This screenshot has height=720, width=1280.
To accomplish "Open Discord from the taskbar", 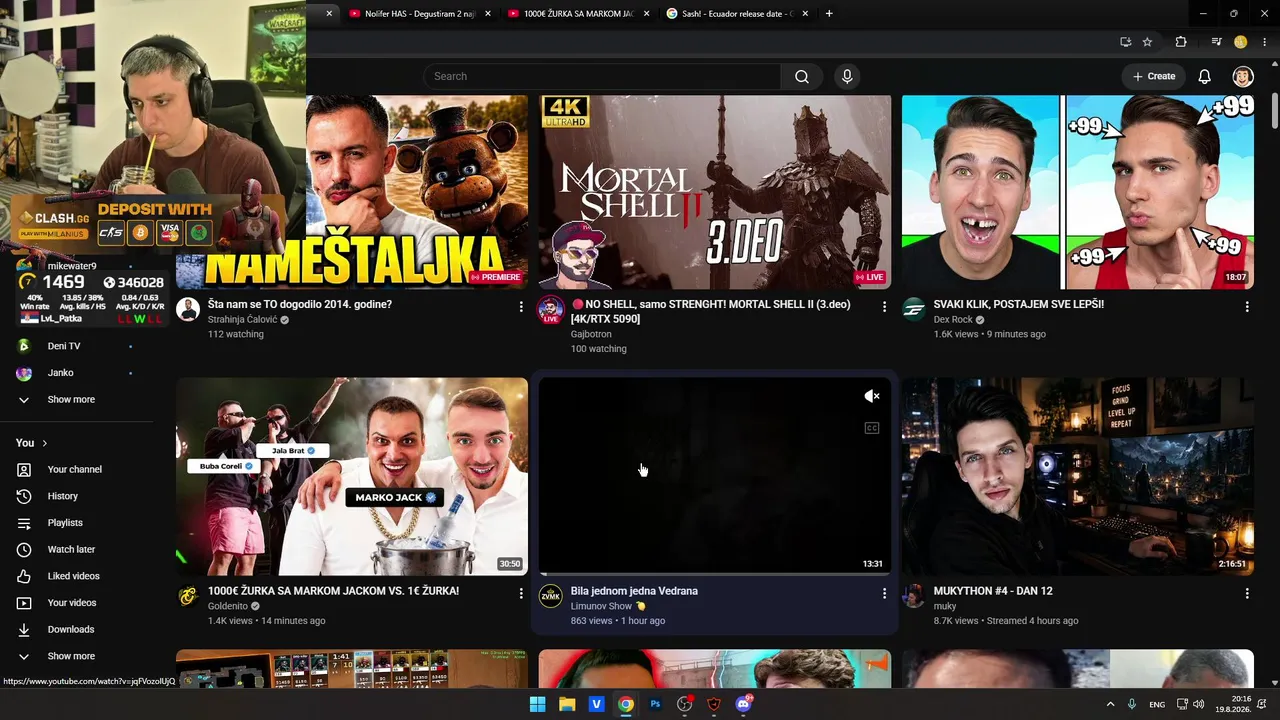I will 743,704.
